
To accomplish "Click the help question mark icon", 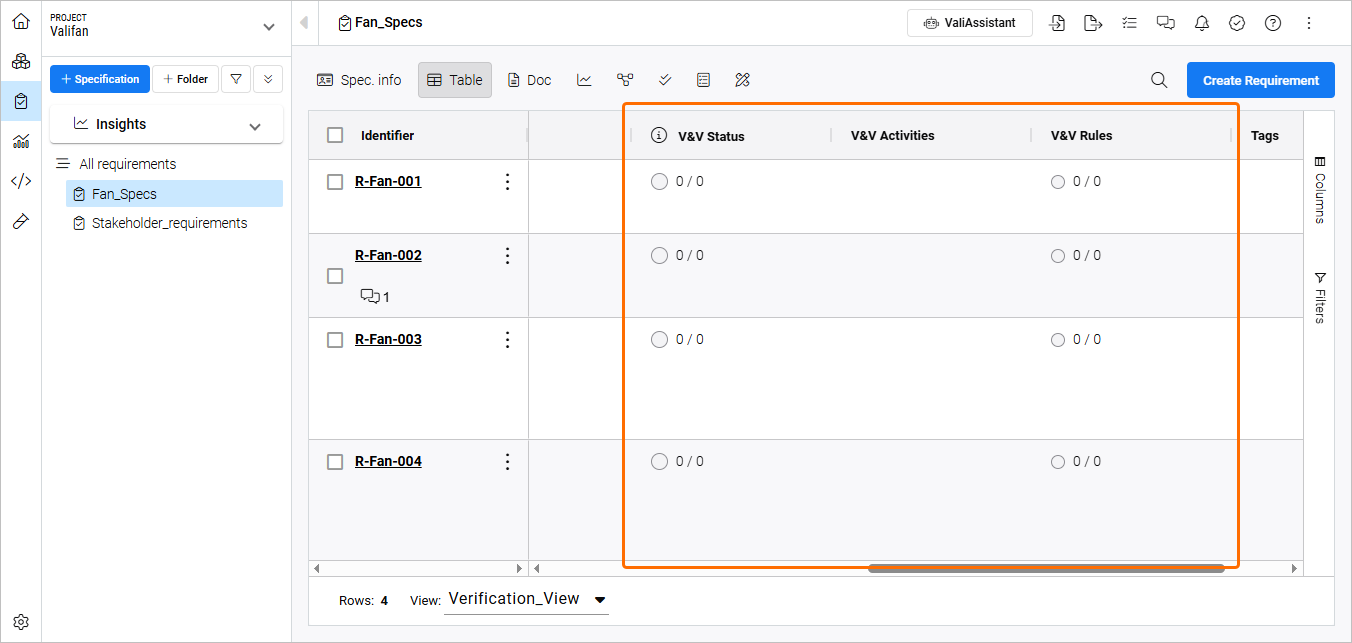I will pos(1273,23).
